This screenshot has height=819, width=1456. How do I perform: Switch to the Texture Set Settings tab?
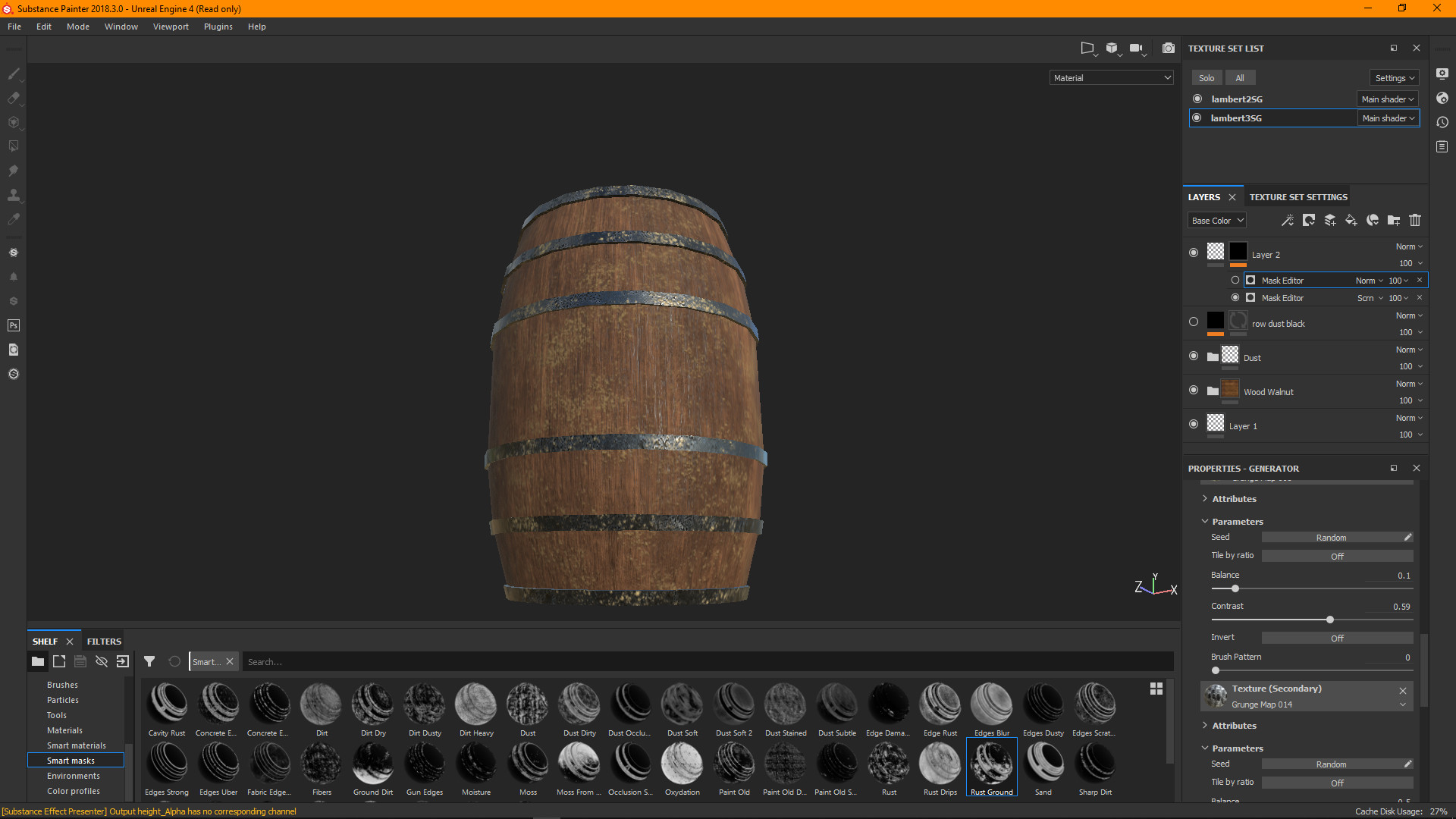pos(1298,196)
